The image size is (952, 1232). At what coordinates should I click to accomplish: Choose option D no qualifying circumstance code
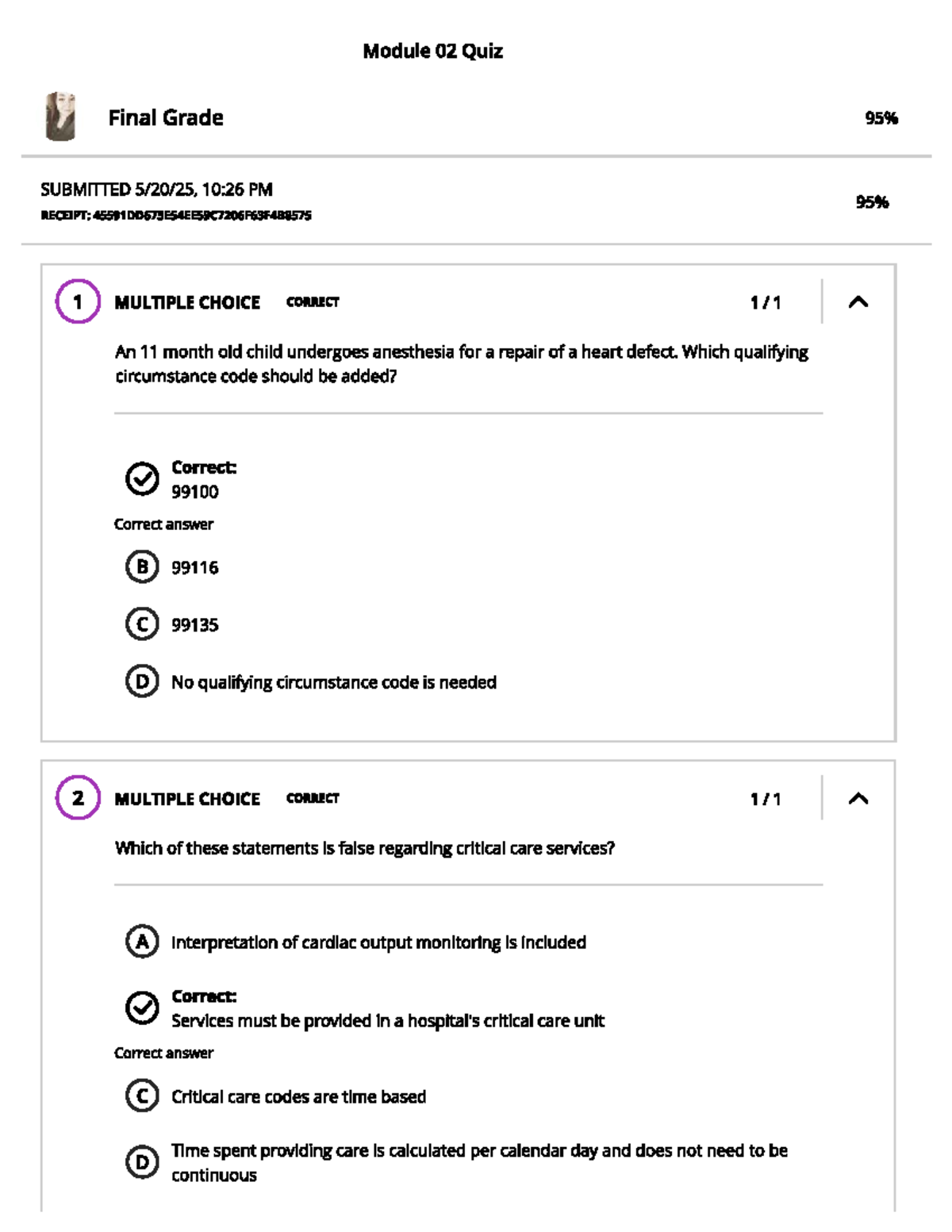(x=142, y=681)
